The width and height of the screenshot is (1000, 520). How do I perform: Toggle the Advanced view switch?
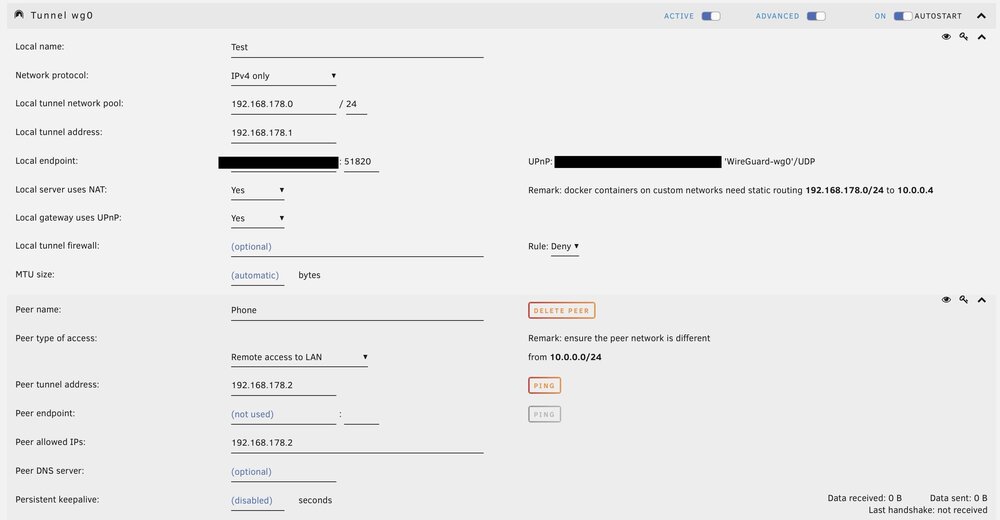pos(816,16)
